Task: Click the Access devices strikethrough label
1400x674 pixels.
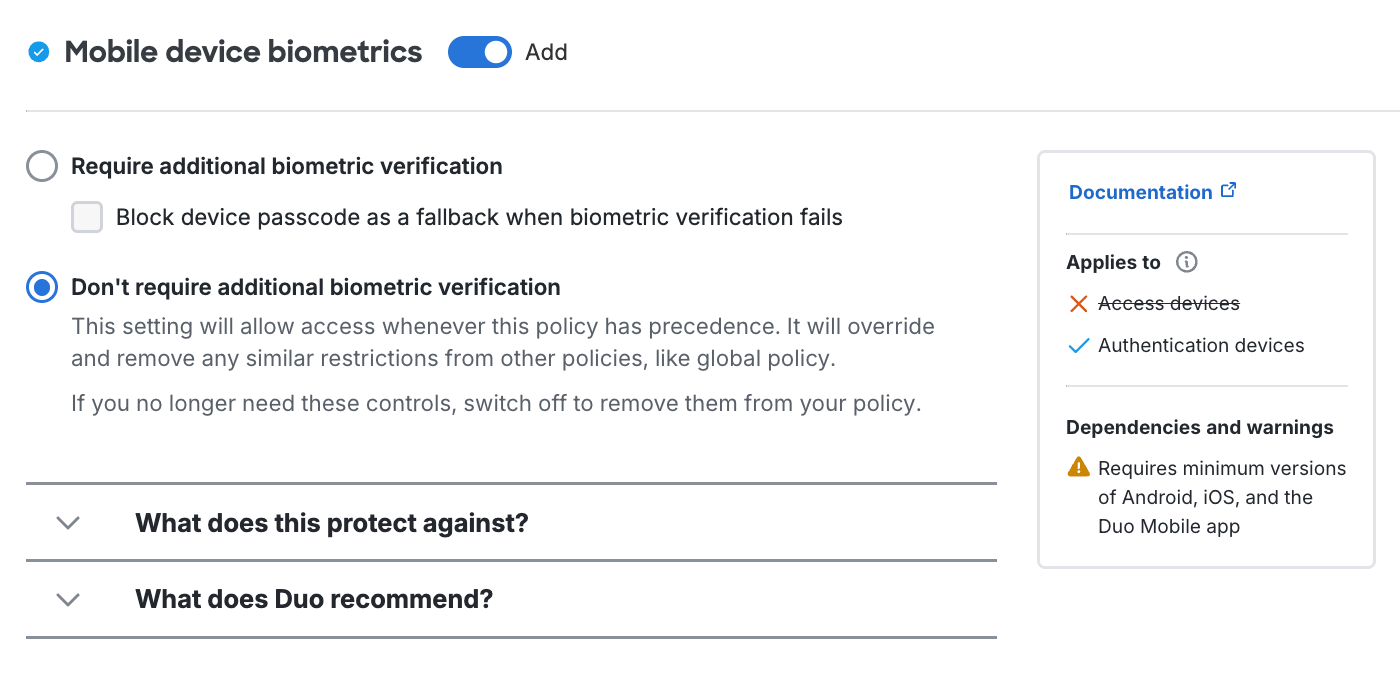Action: (x=1167, y=303)
